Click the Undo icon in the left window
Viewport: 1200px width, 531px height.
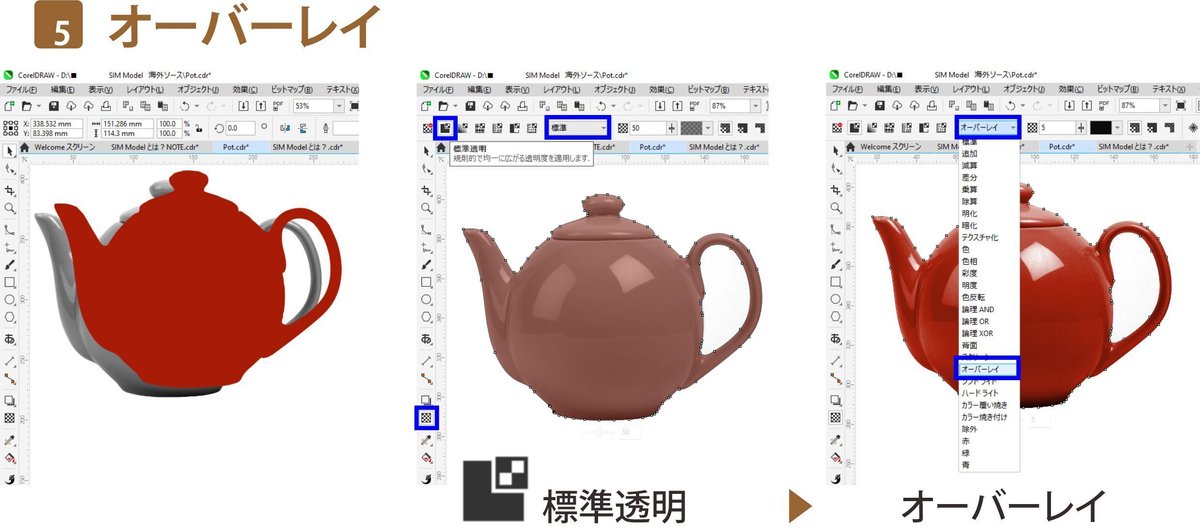coord(187,105)
